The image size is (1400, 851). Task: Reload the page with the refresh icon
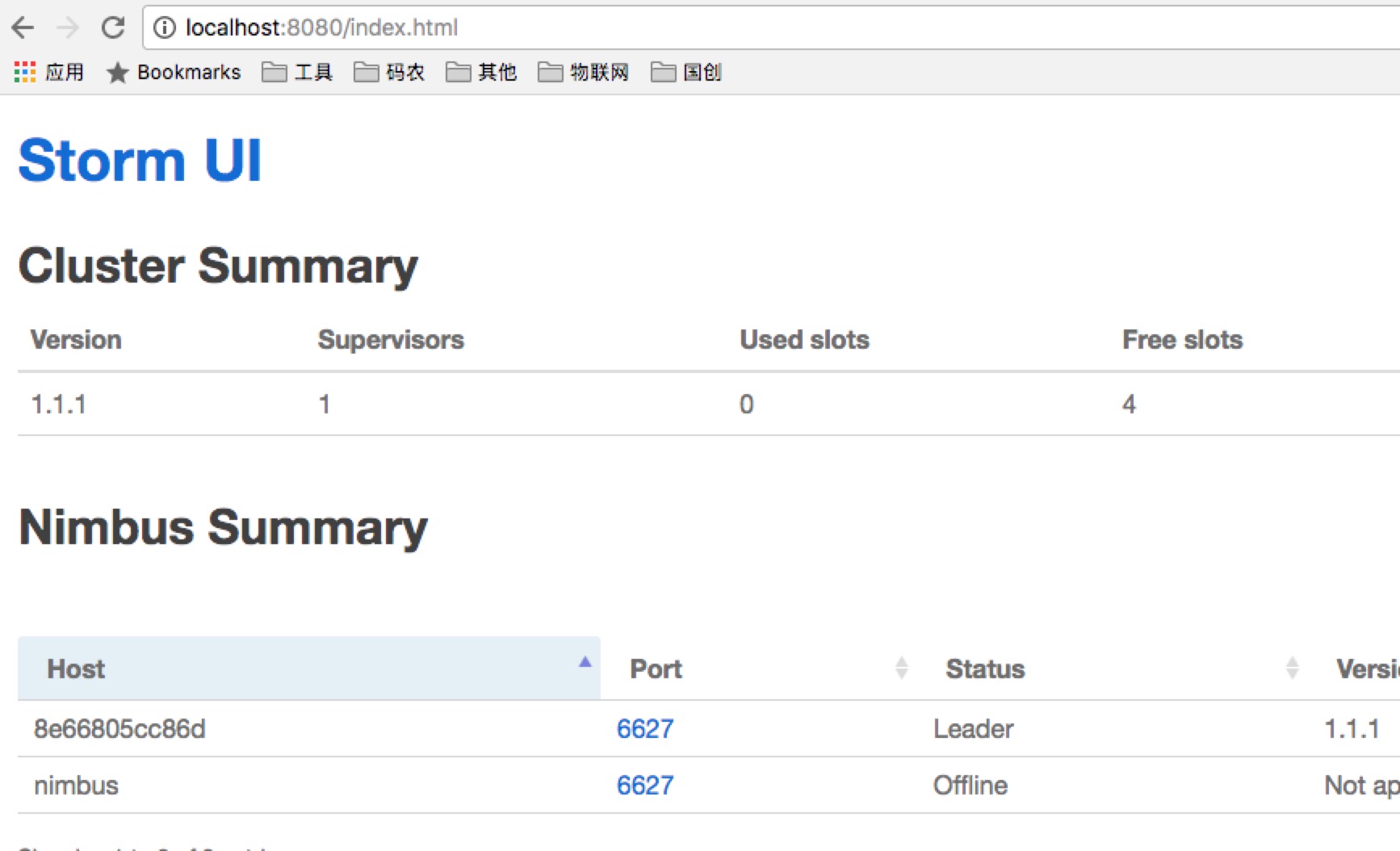point(113,27)
